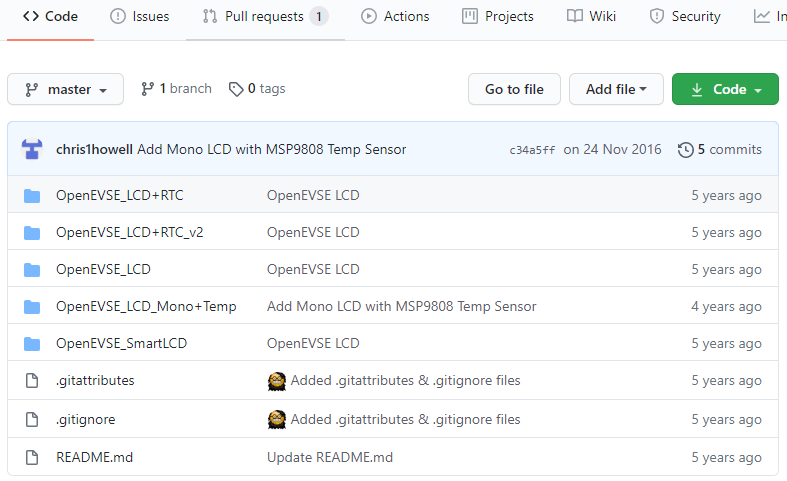Open latest commit message 'Add Mono LCD with MSP9808 Temp Sensor' in header
787x481 pixels.
coord(272,150)
